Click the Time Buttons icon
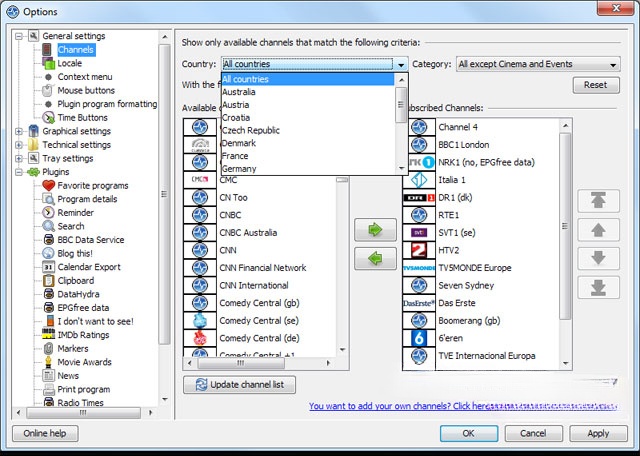640x456 pixels. (x=48, y=118)
